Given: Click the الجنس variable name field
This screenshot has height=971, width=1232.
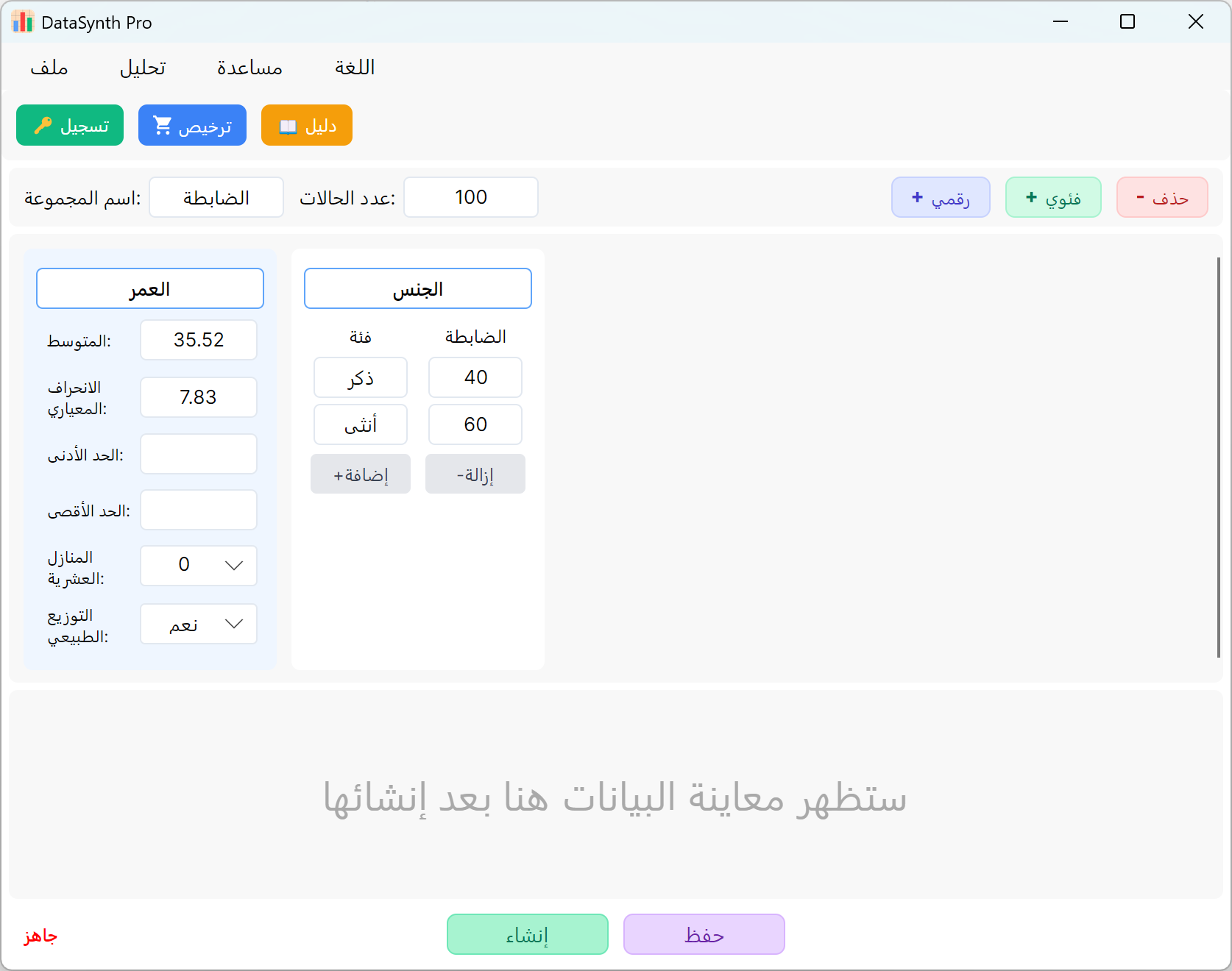Looking at the screenshot, I should click(418, 288).
